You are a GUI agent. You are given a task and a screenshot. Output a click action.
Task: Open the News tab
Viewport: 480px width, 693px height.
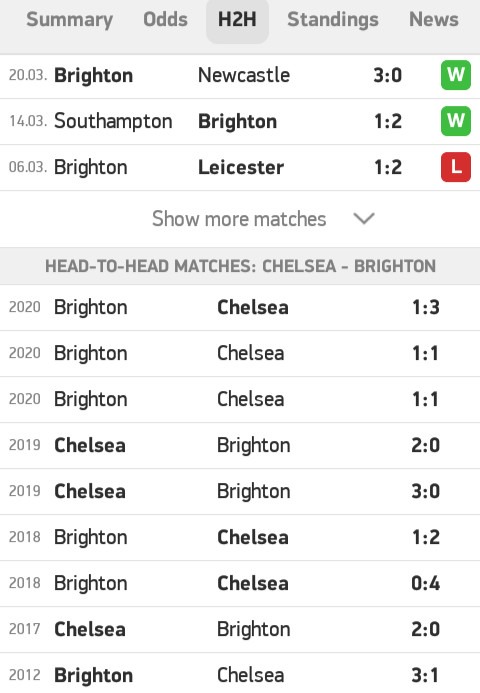[434, 20]
